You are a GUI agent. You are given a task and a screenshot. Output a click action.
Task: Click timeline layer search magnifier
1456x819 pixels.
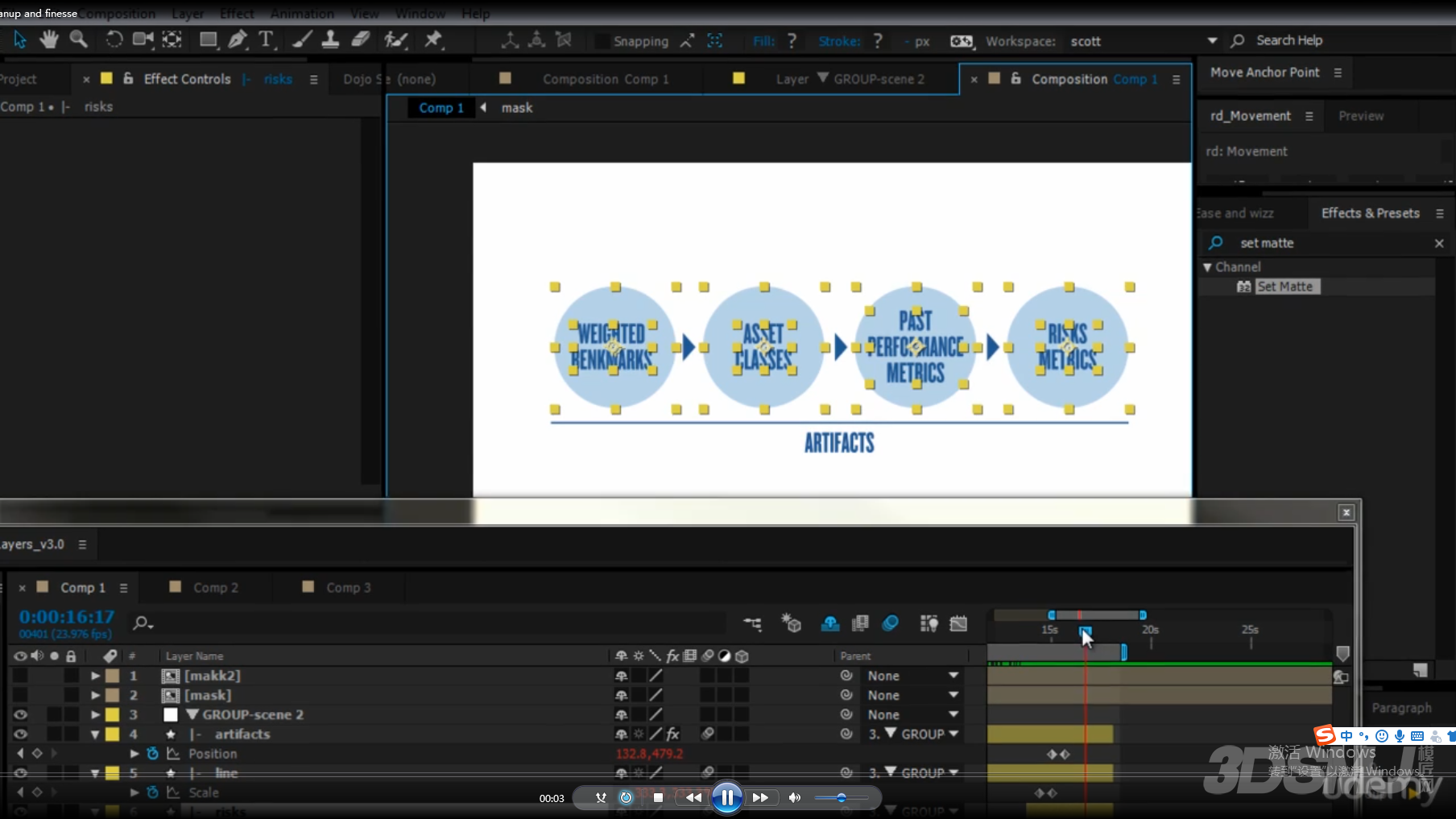[143, 623]
